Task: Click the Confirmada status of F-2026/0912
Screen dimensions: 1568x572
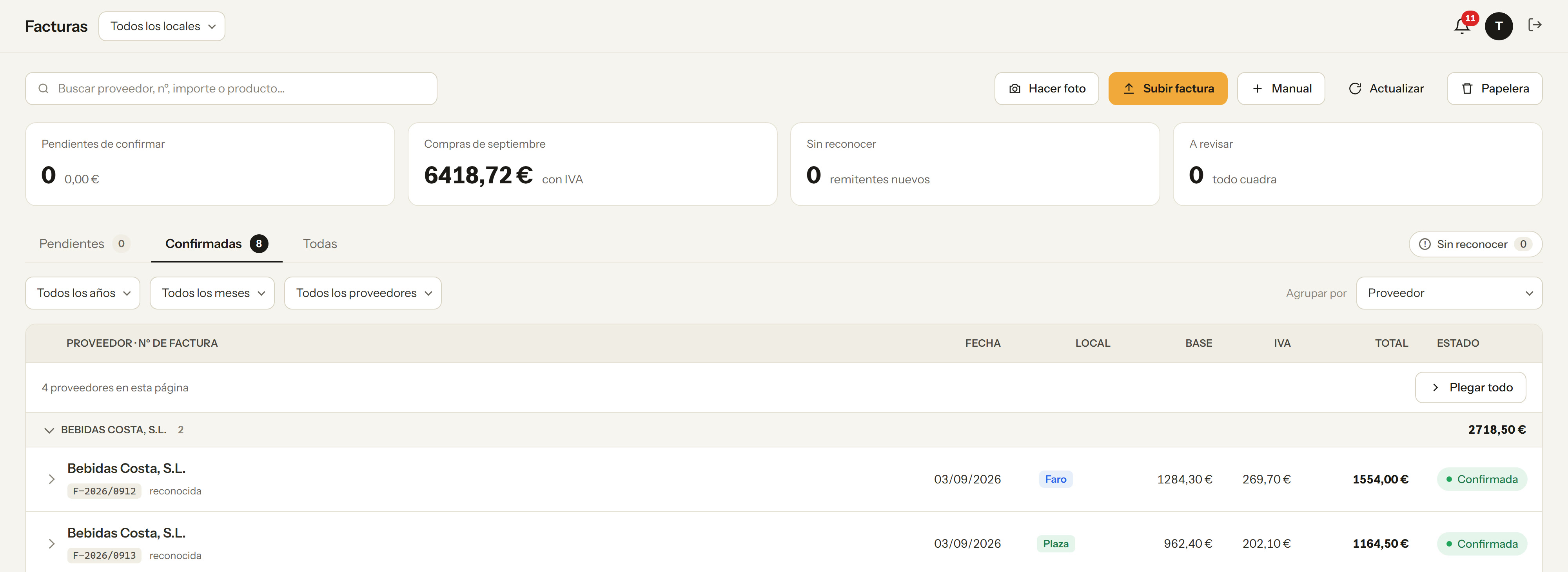Action: pos(1482,480)
